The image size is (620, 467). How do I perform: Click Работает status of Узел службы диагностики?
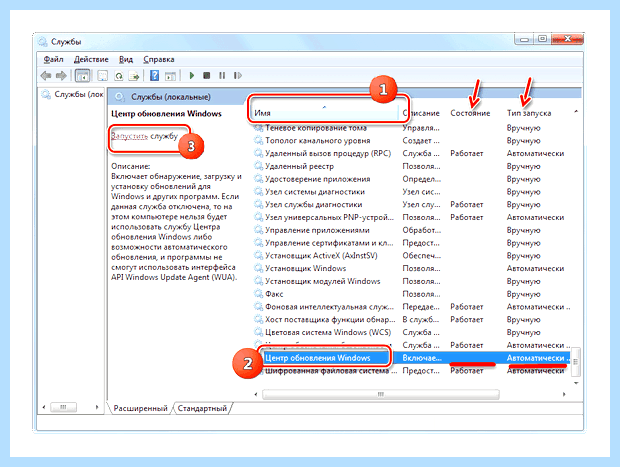467,204
